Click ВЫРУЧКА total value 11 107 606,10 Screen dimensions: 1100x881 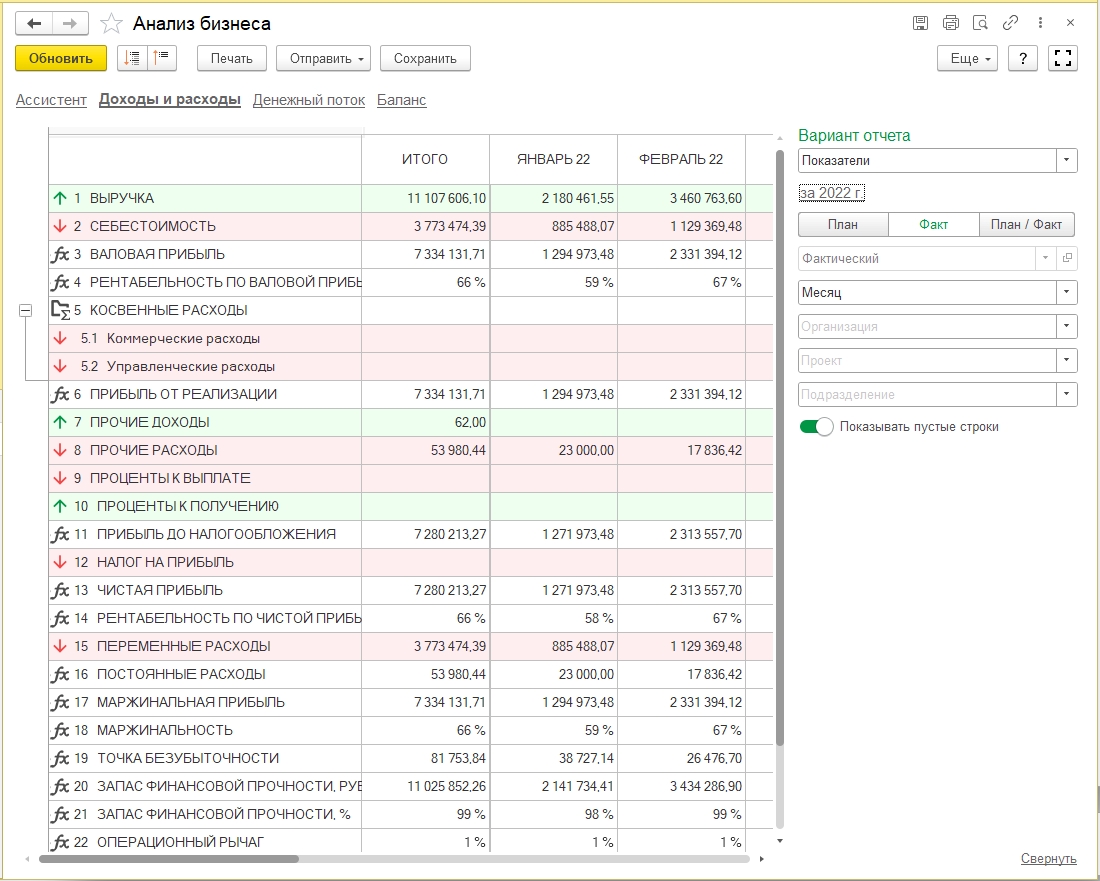click(446, 199)
